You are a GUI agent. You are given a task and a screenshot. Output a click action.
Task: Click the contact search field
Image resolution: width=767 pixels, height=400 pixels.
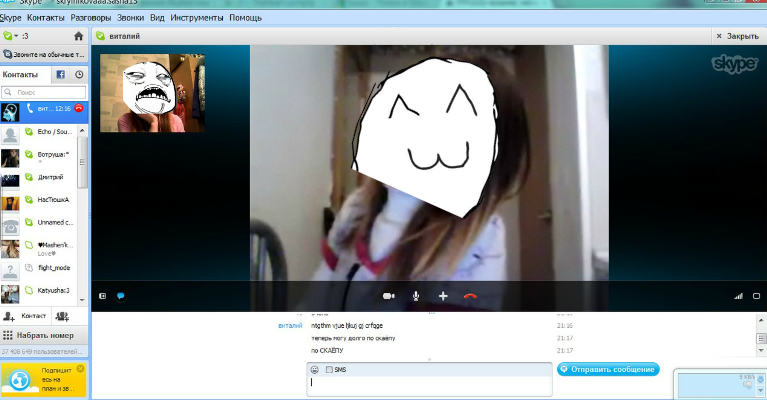44,92
